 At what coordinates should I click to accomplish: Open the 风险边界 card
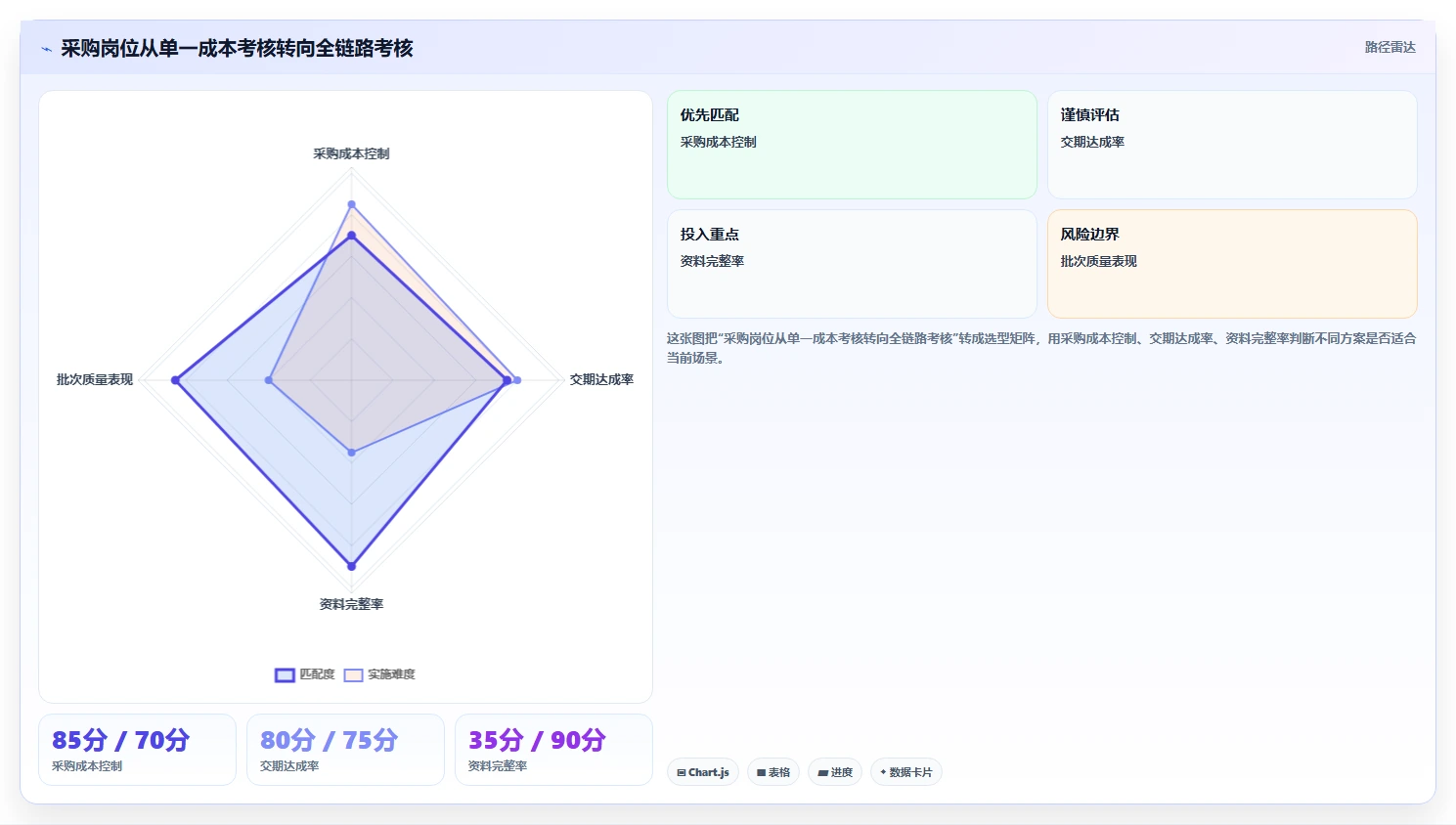(1232, 264)
